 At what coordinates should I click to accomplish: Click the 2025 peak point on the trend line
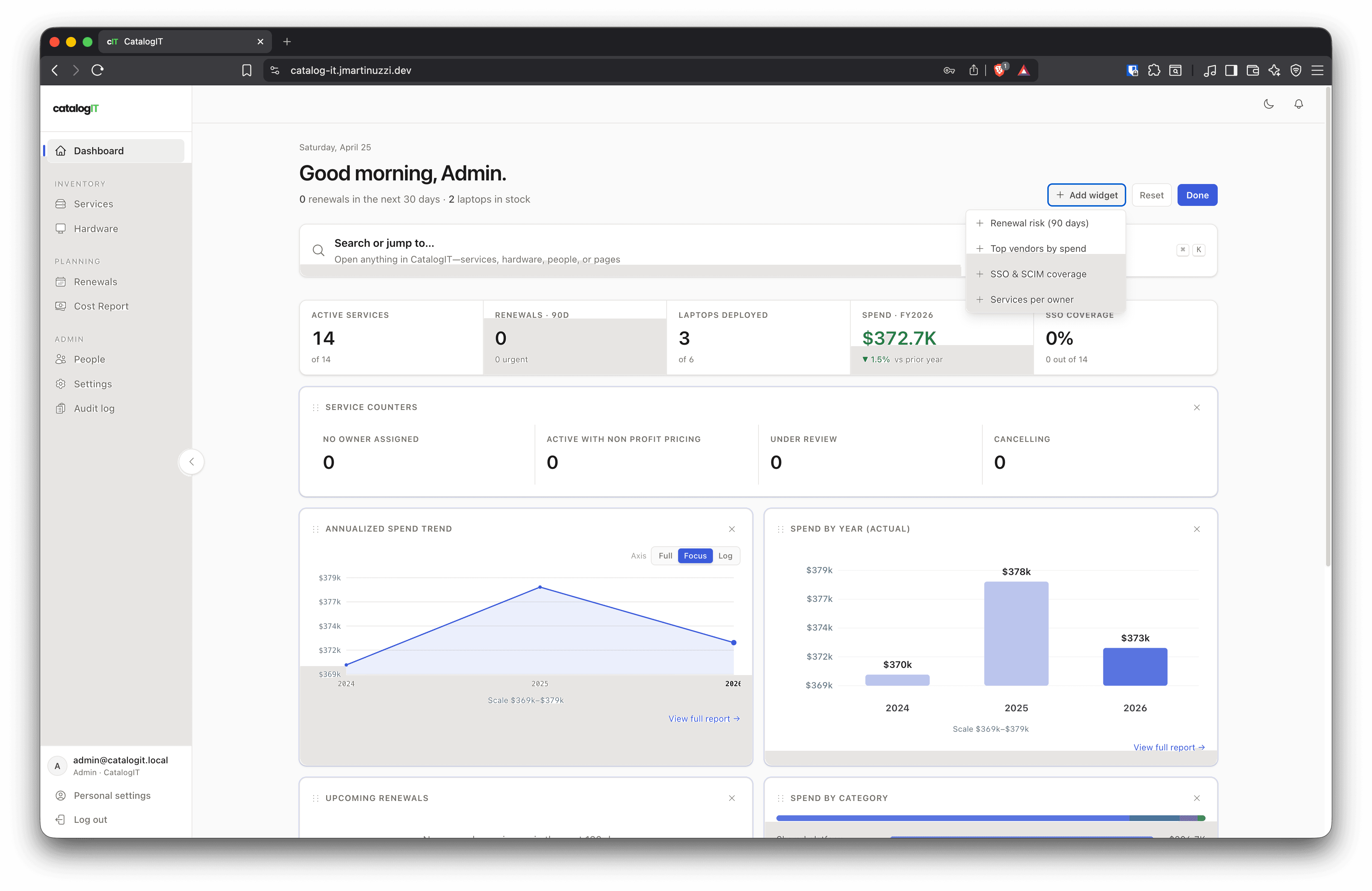pyautogui.click(x=540, y=587)
